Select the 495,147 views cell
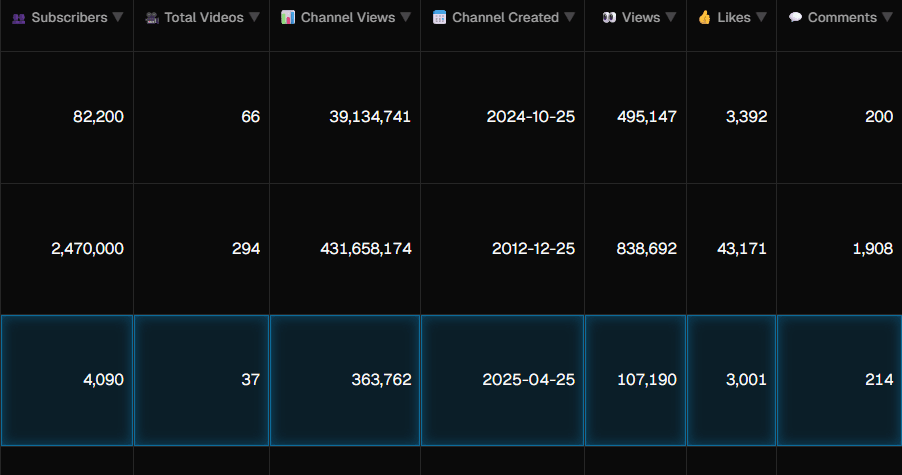 coord(636,117)
